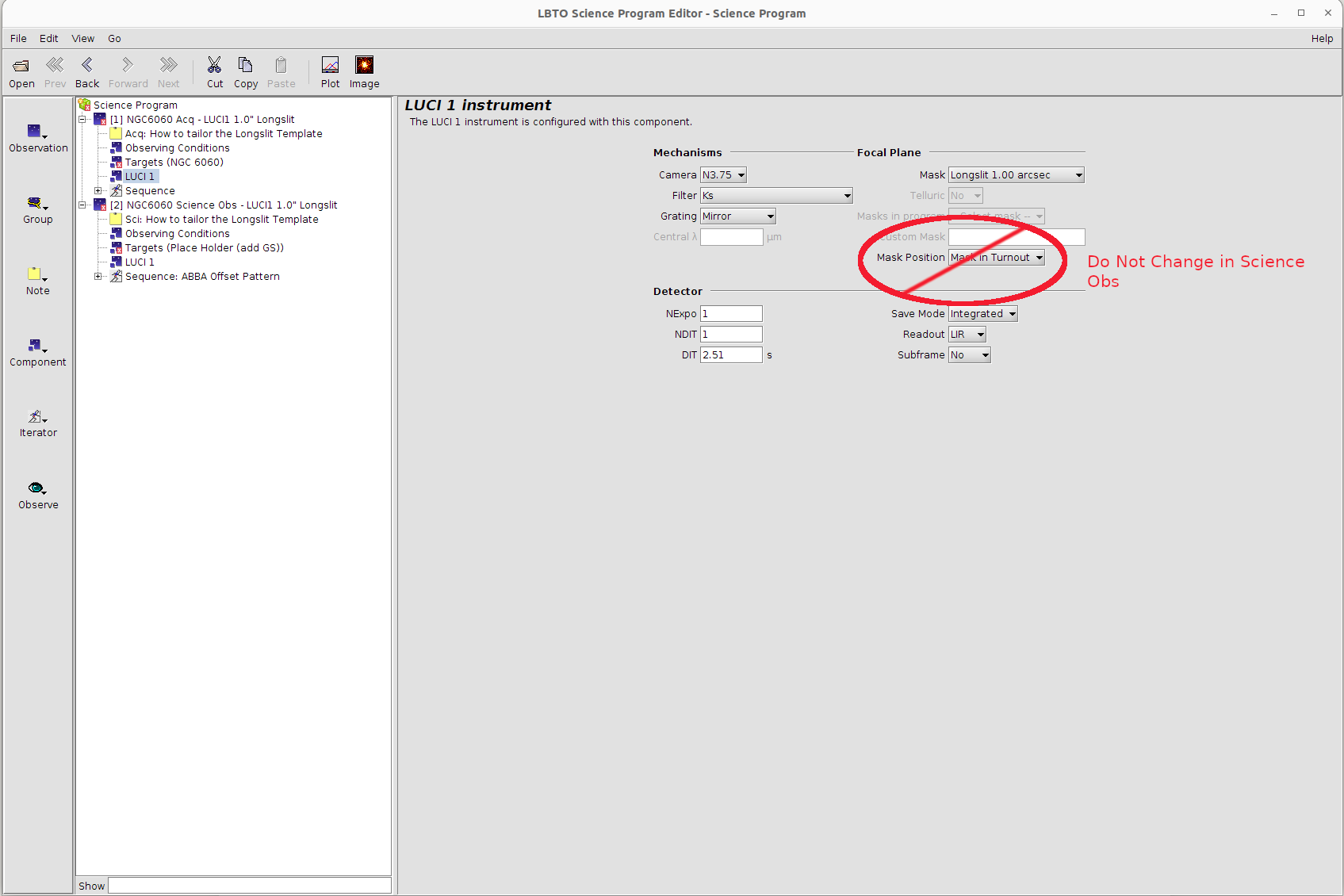Click the Back navigation arrow
1344x896 pixels.
(87, 66)
